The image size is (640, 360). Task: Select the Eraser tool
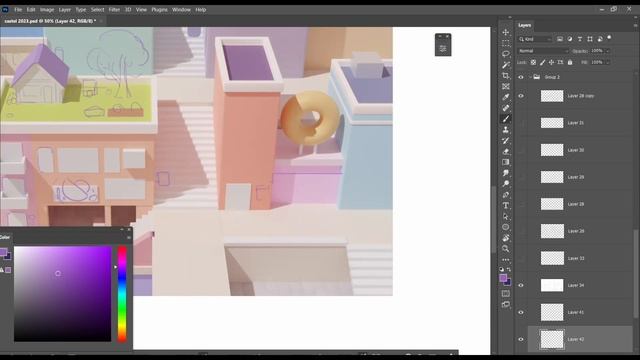506,151
